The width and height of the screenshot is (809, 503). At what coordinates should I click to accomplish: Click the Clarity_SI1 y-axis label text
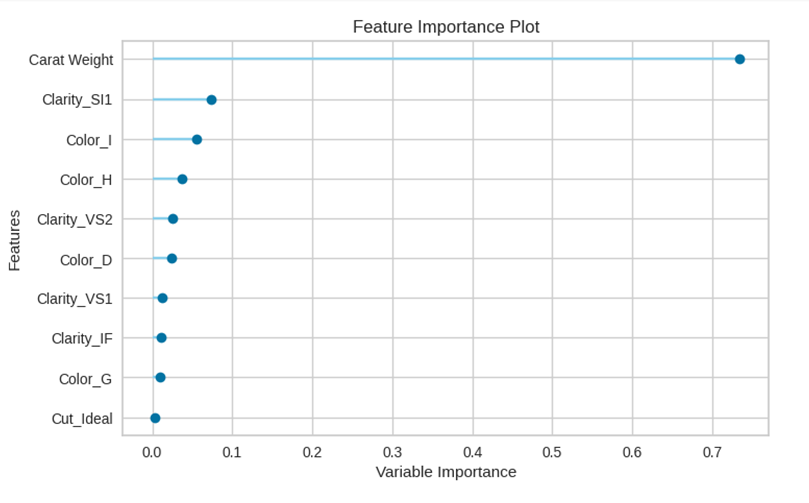(x=77, y=100)
